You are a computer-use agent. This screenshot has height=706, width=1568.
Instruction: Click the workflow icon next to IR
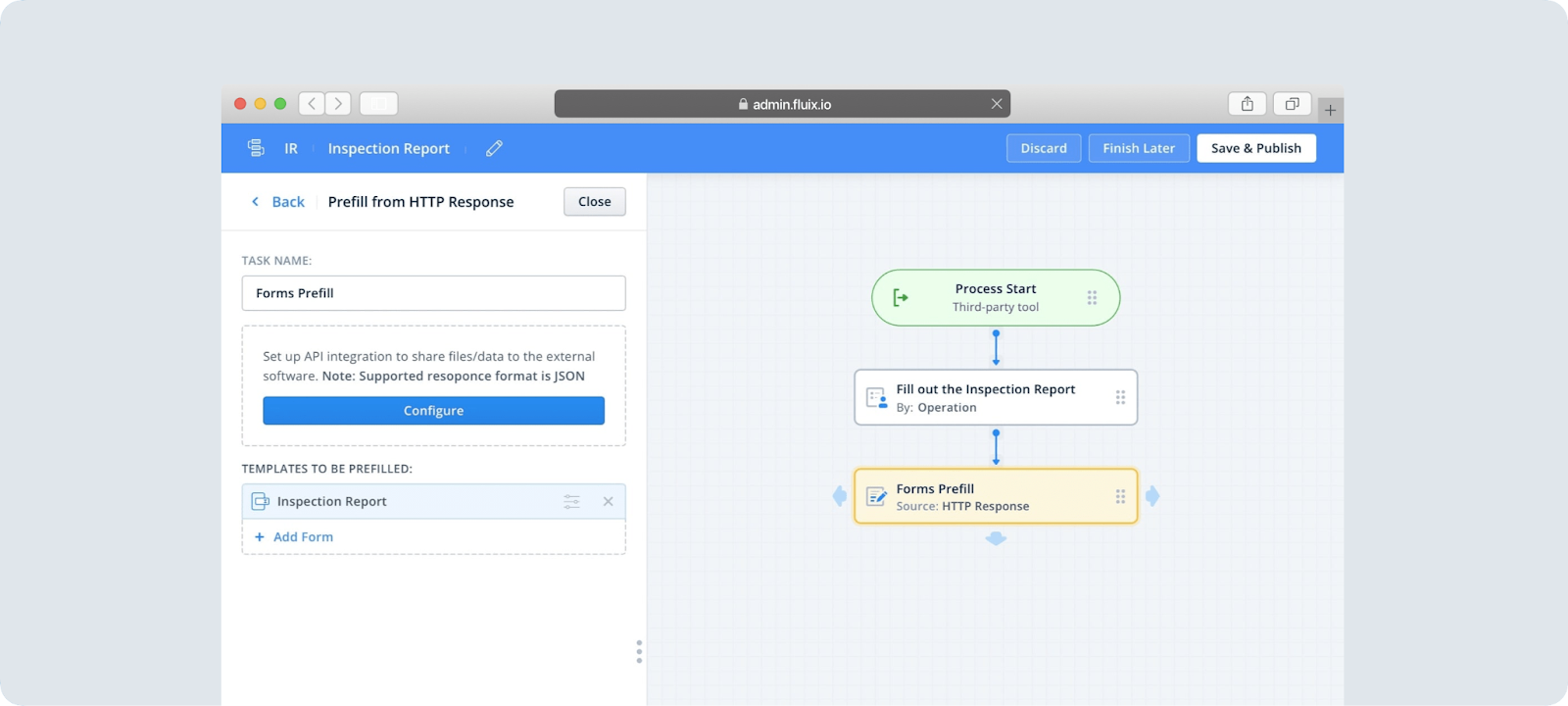click(x=256, y=148)
